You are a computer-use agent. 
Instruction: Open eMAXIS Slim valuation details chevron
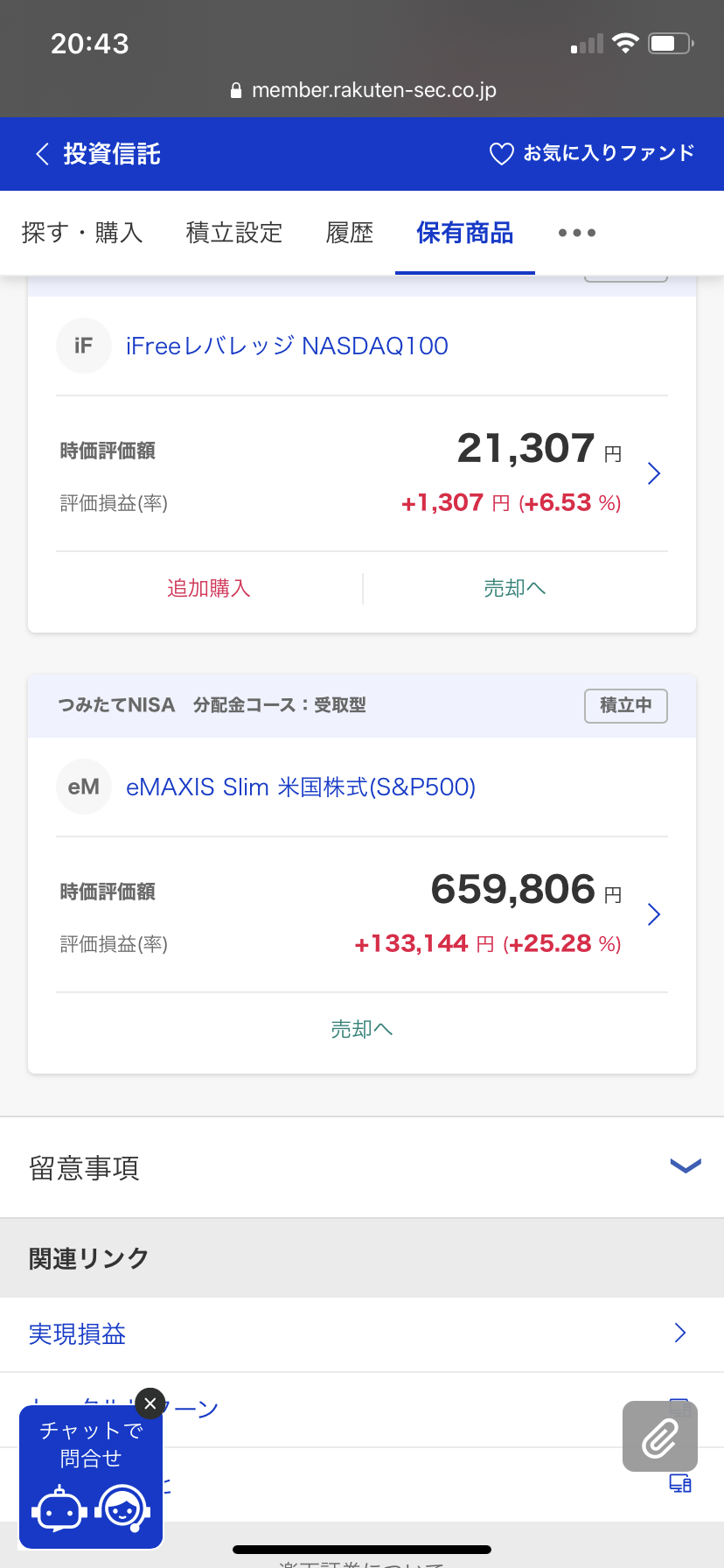click(653, 914)
